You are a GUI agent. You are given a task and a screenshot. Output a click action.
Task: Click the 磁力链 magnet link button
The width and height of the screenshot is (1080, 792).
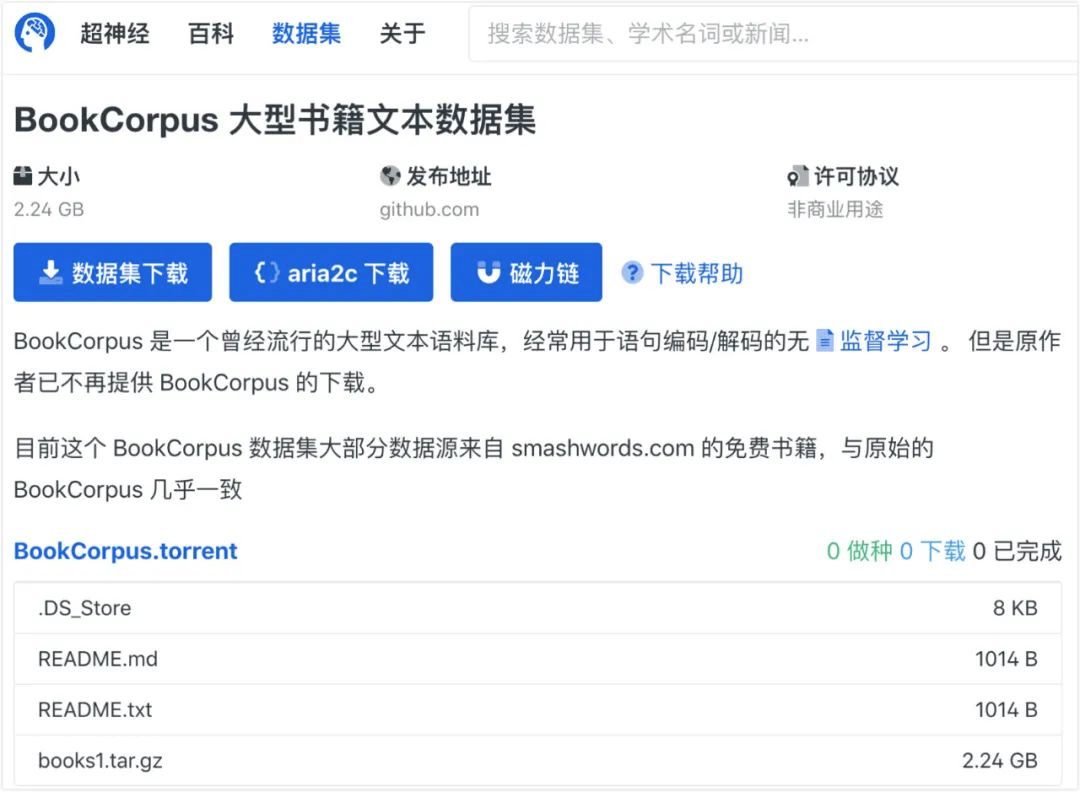526,272
